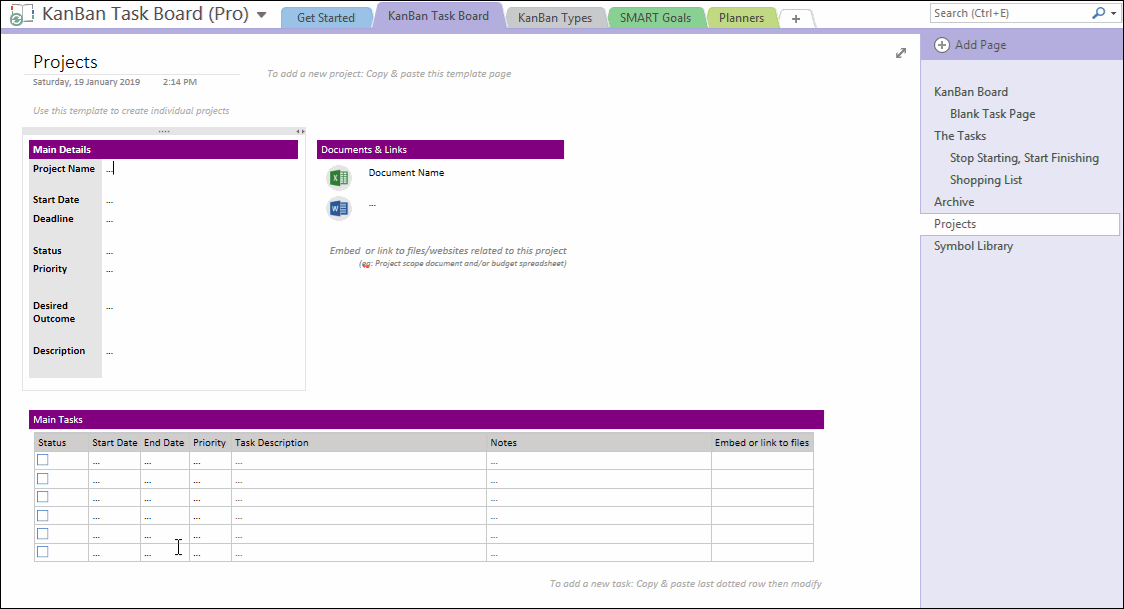
Task: Click the plus circle icon for Add Page
Action: point(942,45)
